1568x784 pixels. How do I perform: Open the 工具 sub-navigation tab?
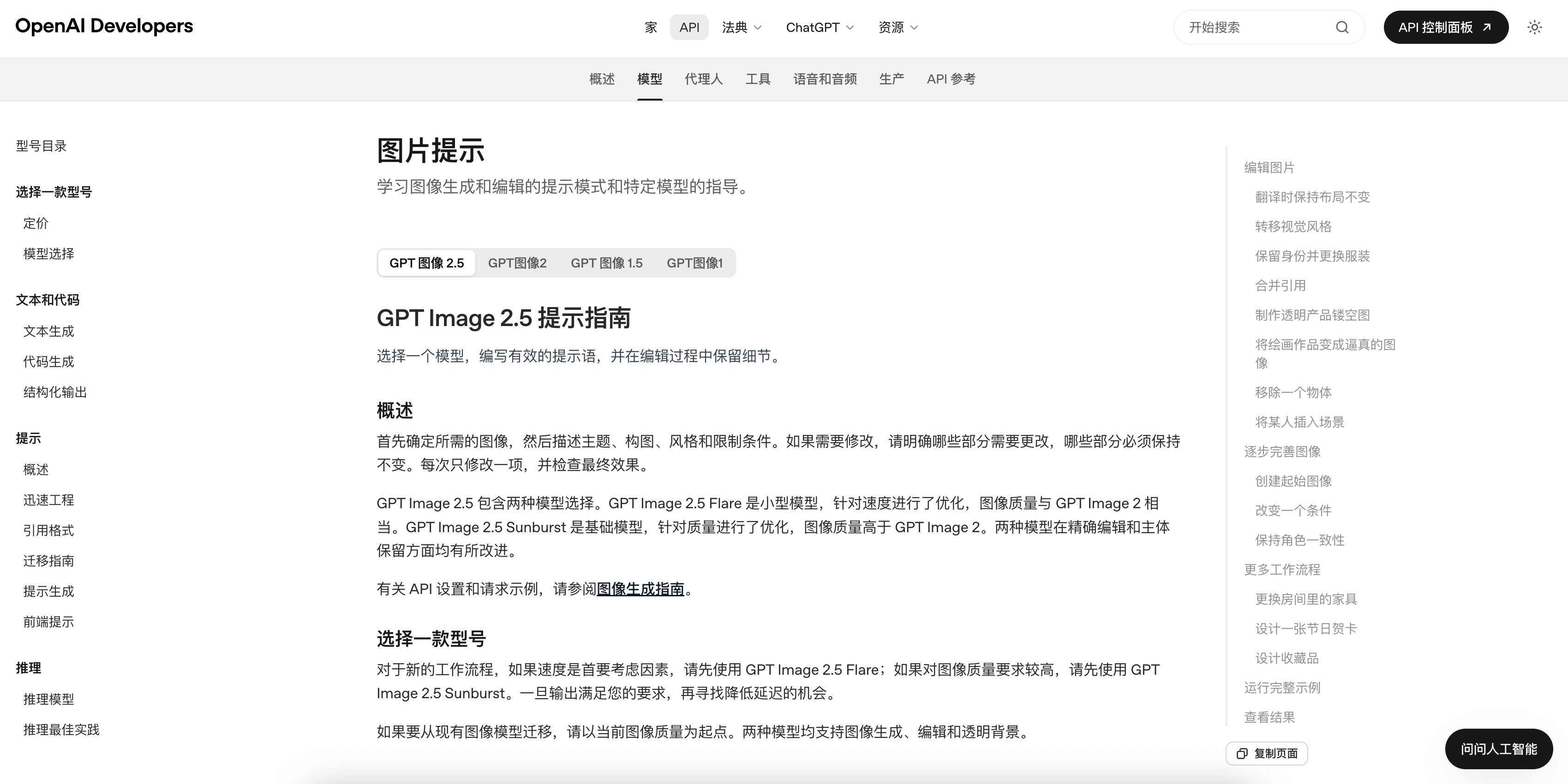758,79
